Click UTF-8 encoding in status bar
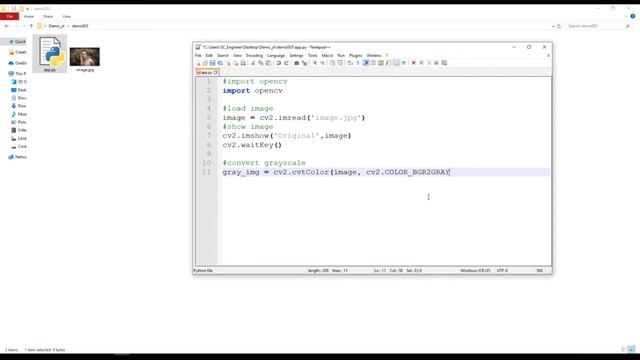 coord(502,271)
